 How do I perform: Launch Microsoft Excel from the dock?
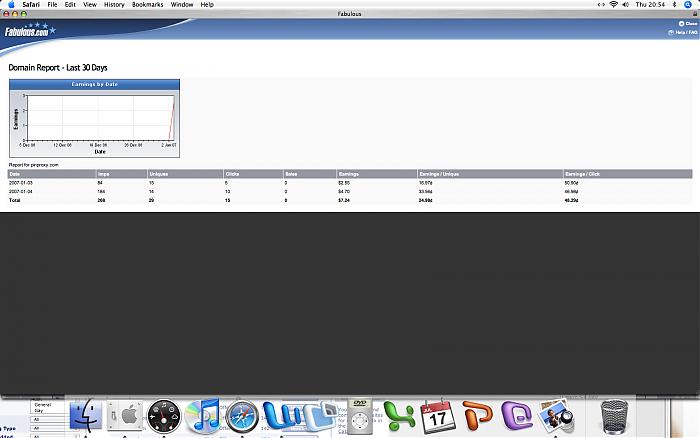399,416
